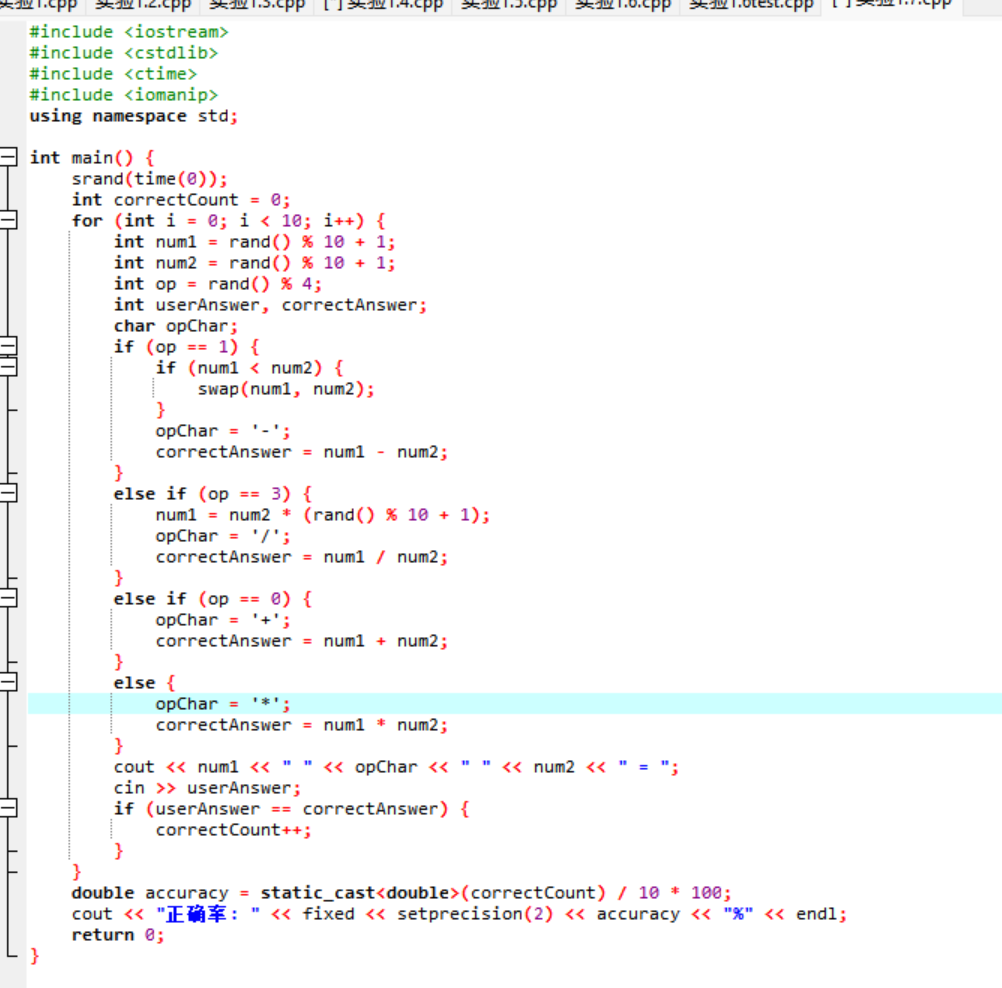This screenshot has height=988, width=1002.
Task: Collapse the 'if (num1 < num2)' block fold
Action: 8,367
